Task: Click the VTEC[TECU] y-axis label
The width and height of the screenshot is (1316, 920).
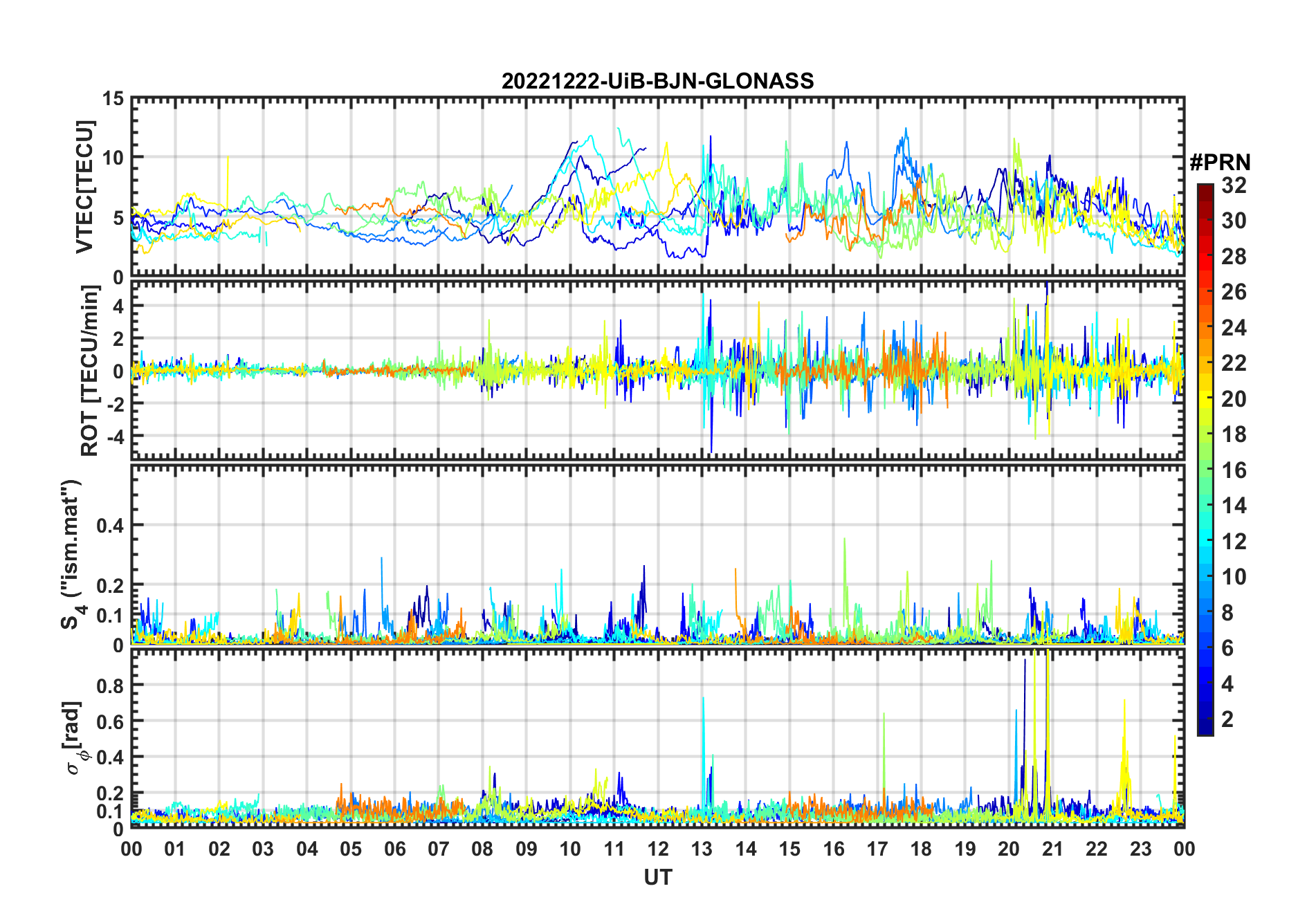Action: (84, 187)
